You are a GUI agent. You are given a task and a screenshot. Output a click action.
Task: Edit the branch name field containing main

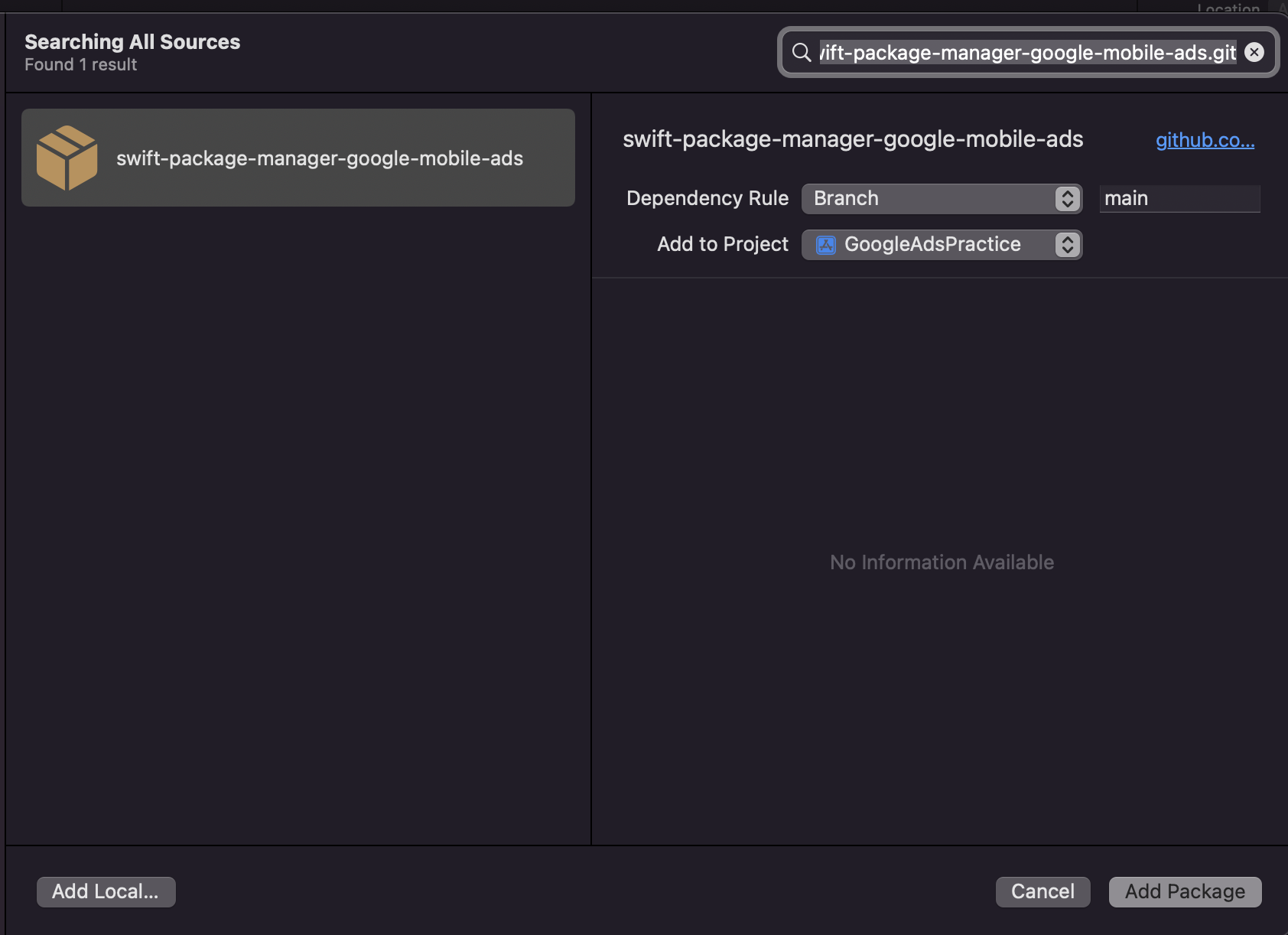click(1179, 199)
